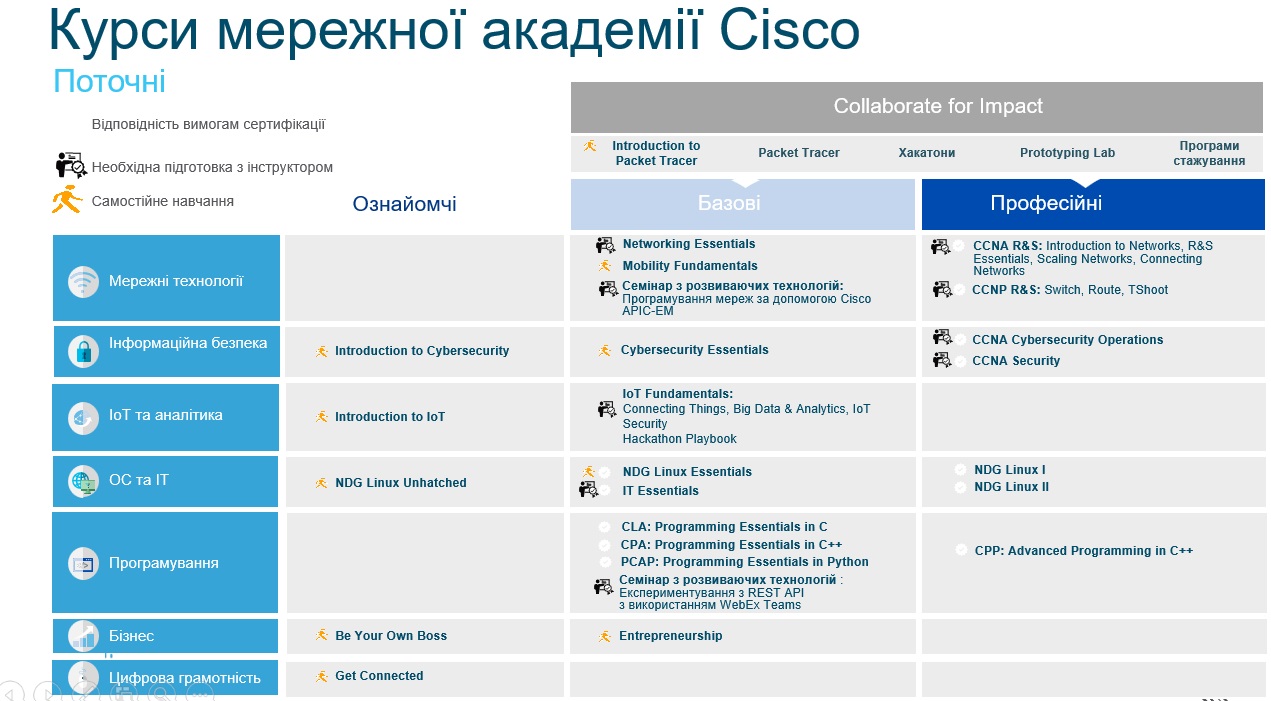This screenshot has width=1271, height=701.
Task: Click the runner icon beside Introduction to IoT
Action: point(322,417)
